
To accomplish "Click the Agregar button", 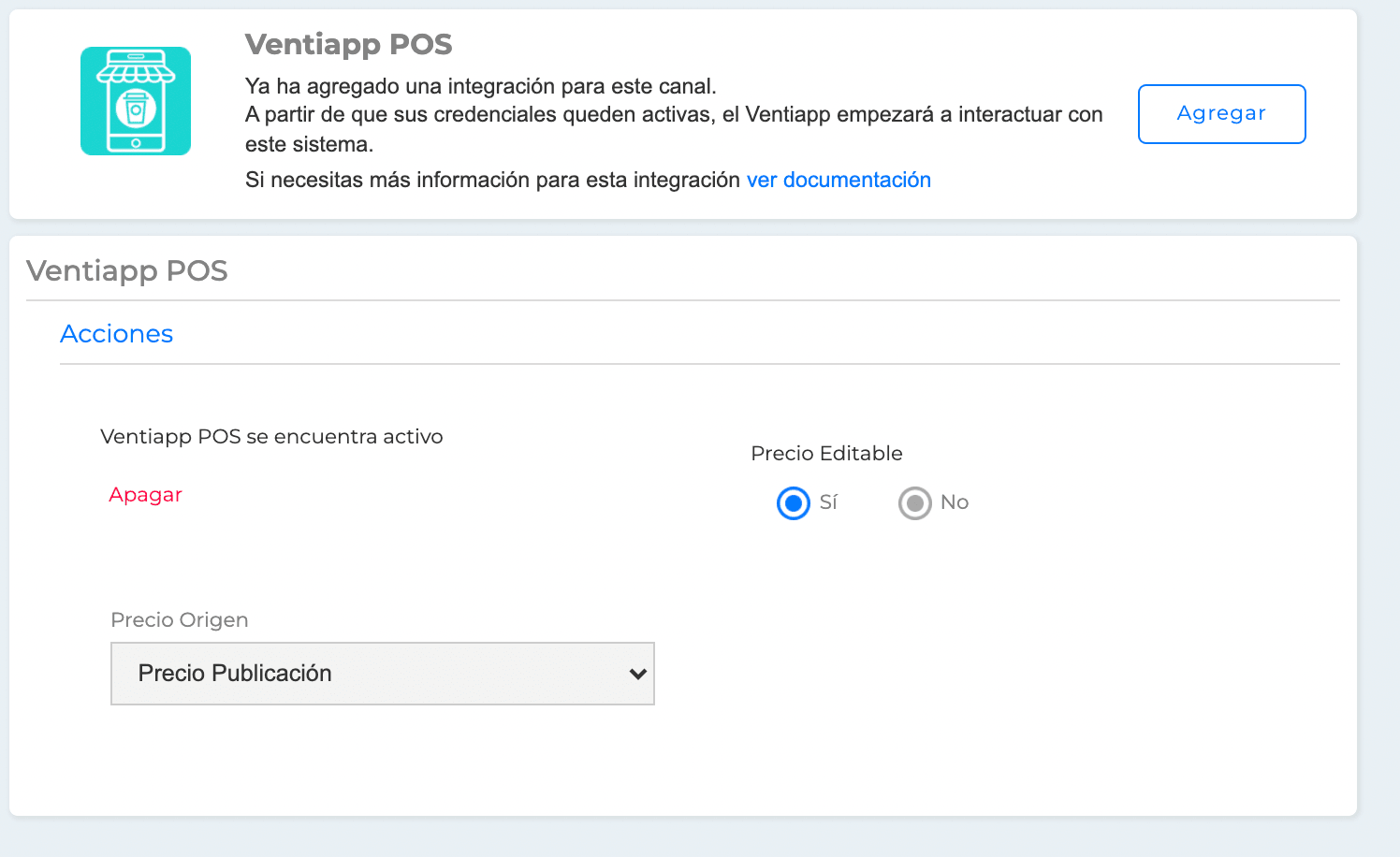I will [1221, 114].
